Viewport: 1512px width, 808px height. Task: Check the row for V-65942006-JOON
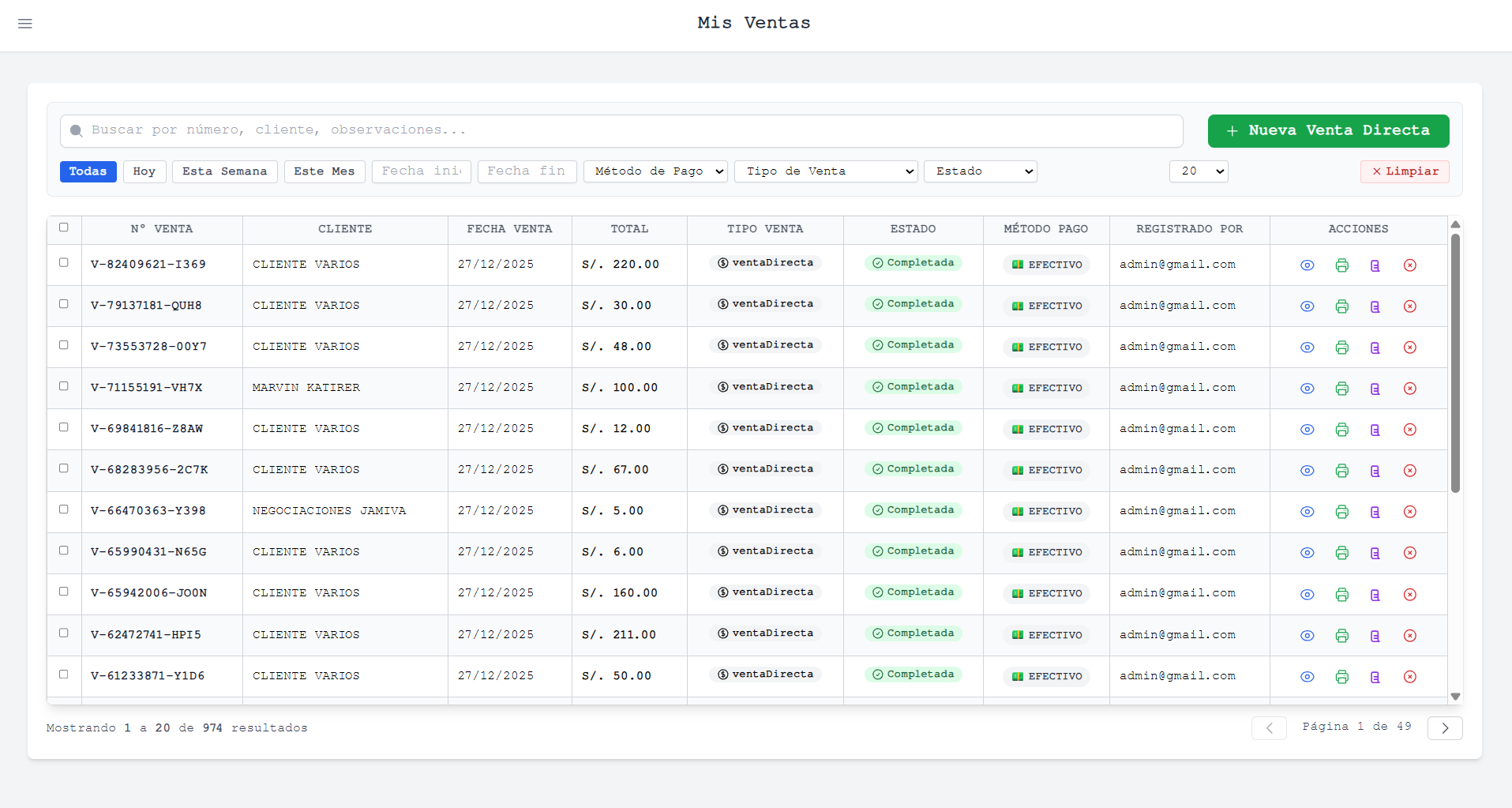click(x=64, y=592)
